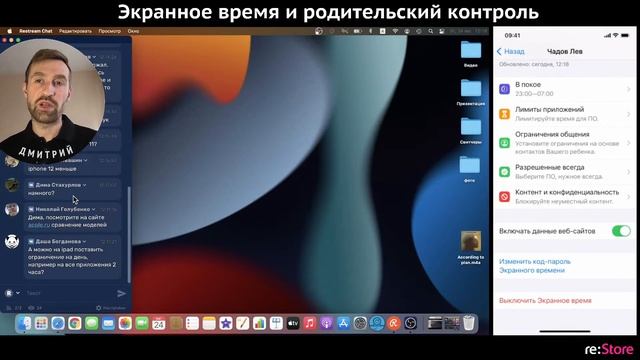Open dropdown next to Дима Стахурлов's name

pyautogui.click(x=84, y=185)
